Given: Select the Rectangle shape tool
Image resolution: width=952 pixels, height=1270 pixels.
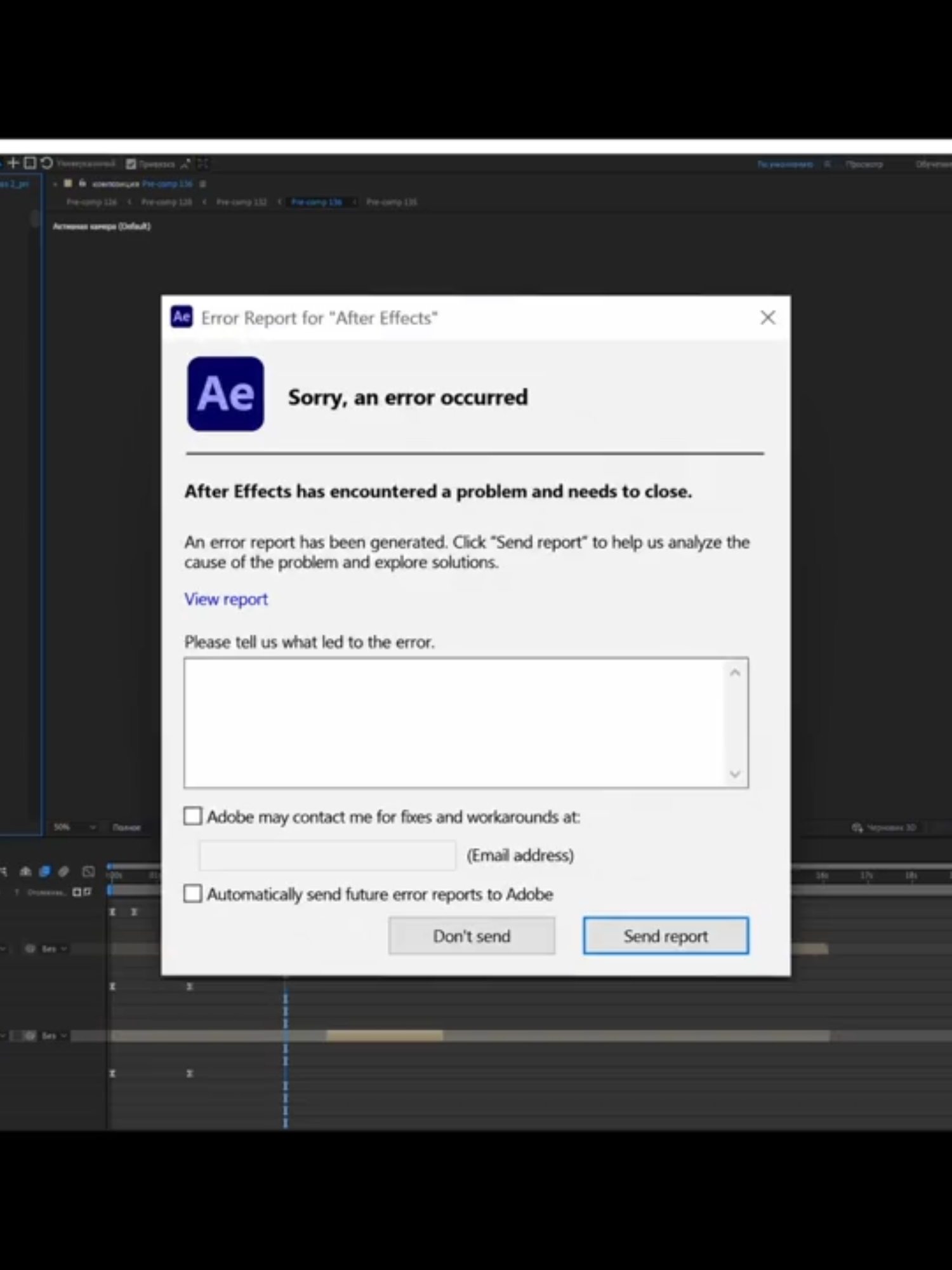Looking at the screenshot, I should [x=30, y=163].
